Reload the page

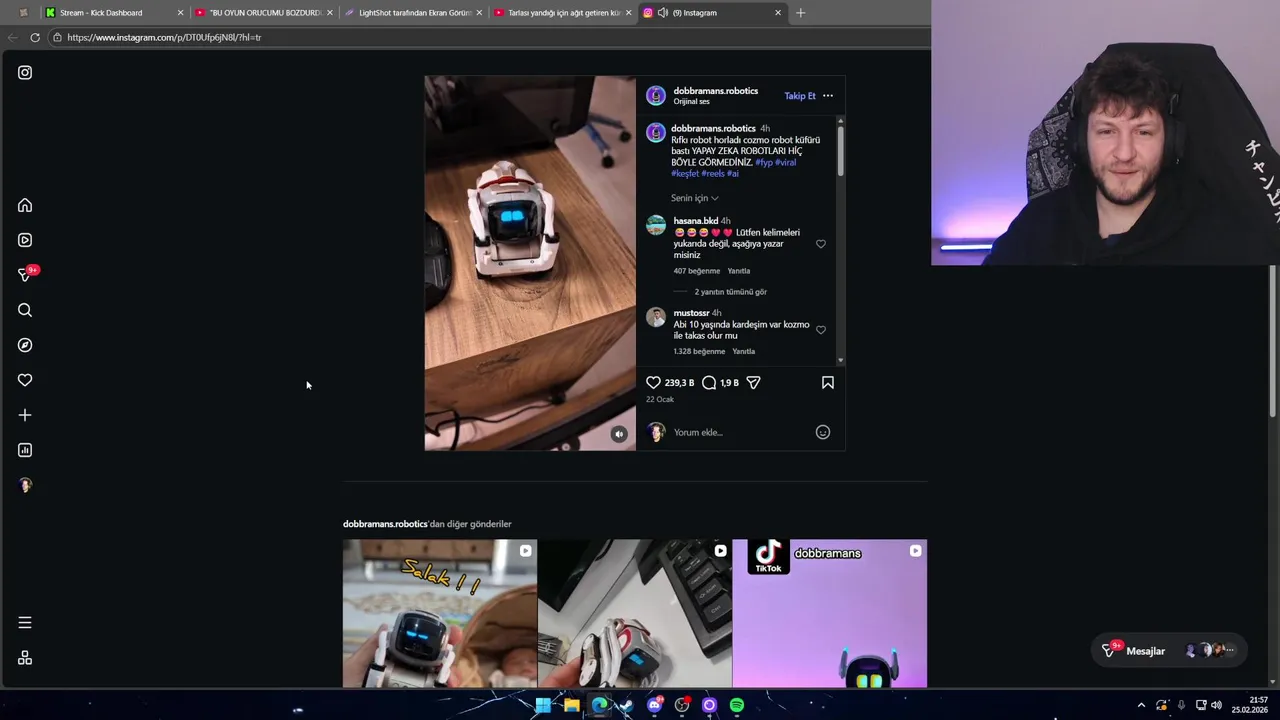[x=35, y=37]
